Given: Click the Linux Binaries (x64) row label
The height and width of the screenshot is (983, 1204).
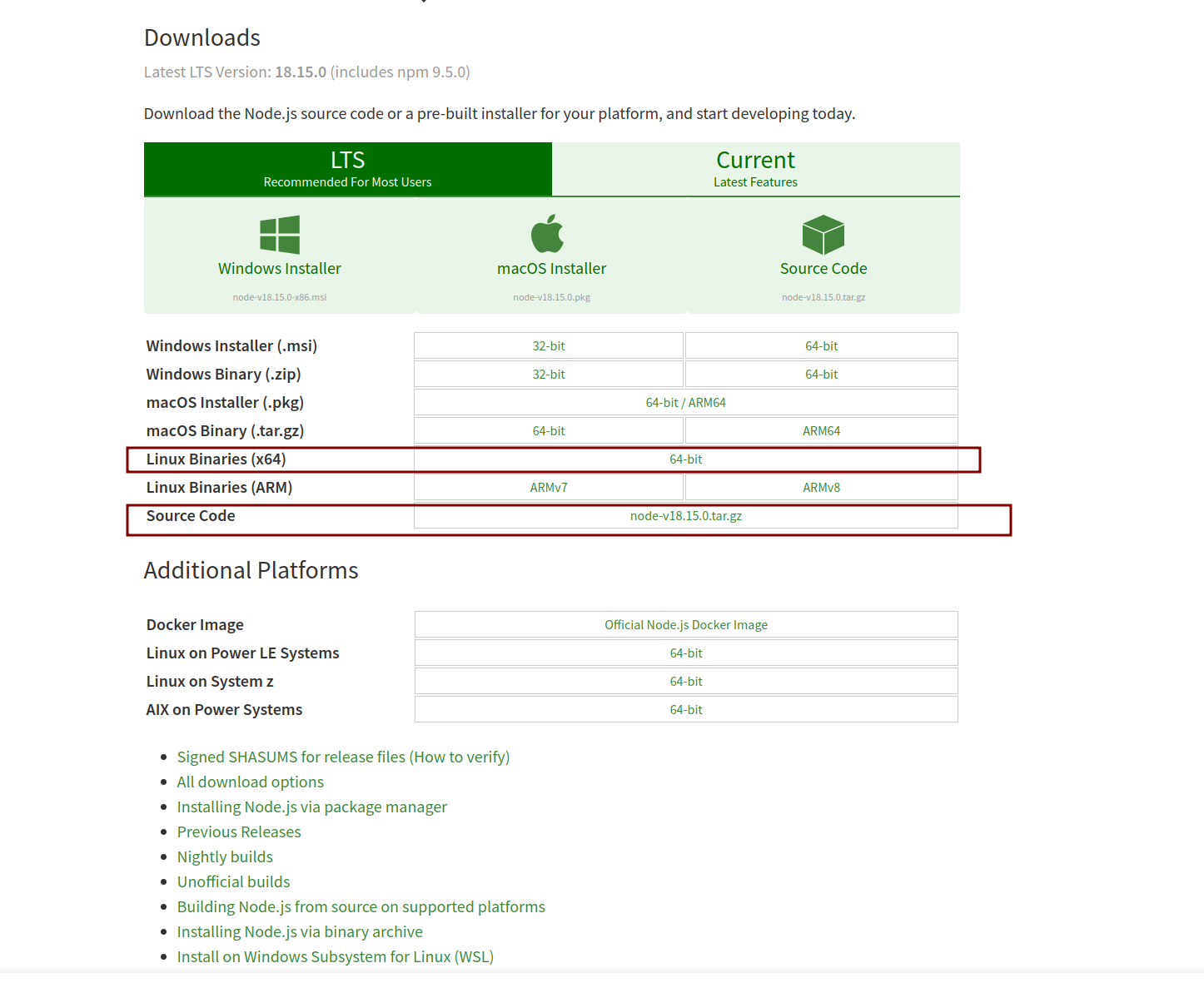Looking at the screenshot, I should (216, 459).
